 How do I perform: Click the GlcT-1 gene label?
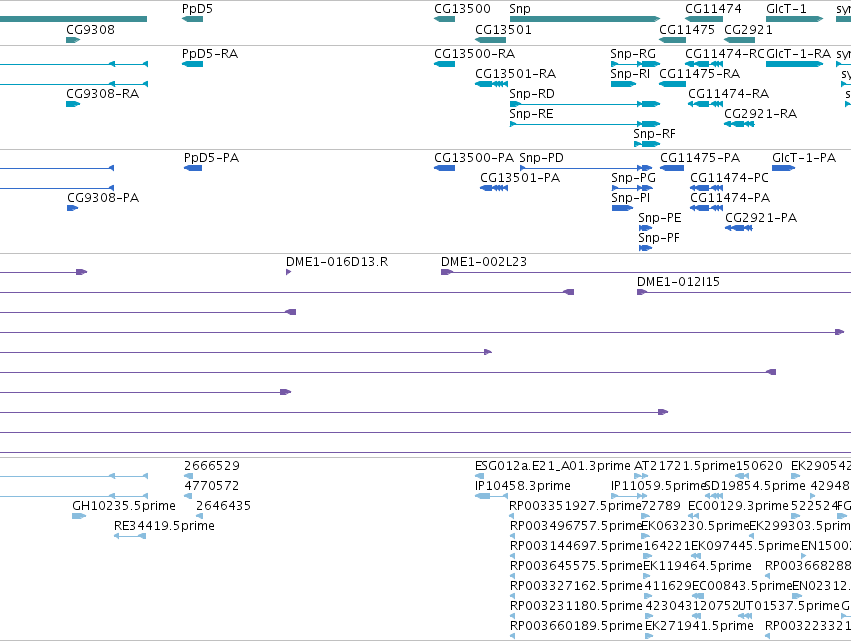pos(786,9)
